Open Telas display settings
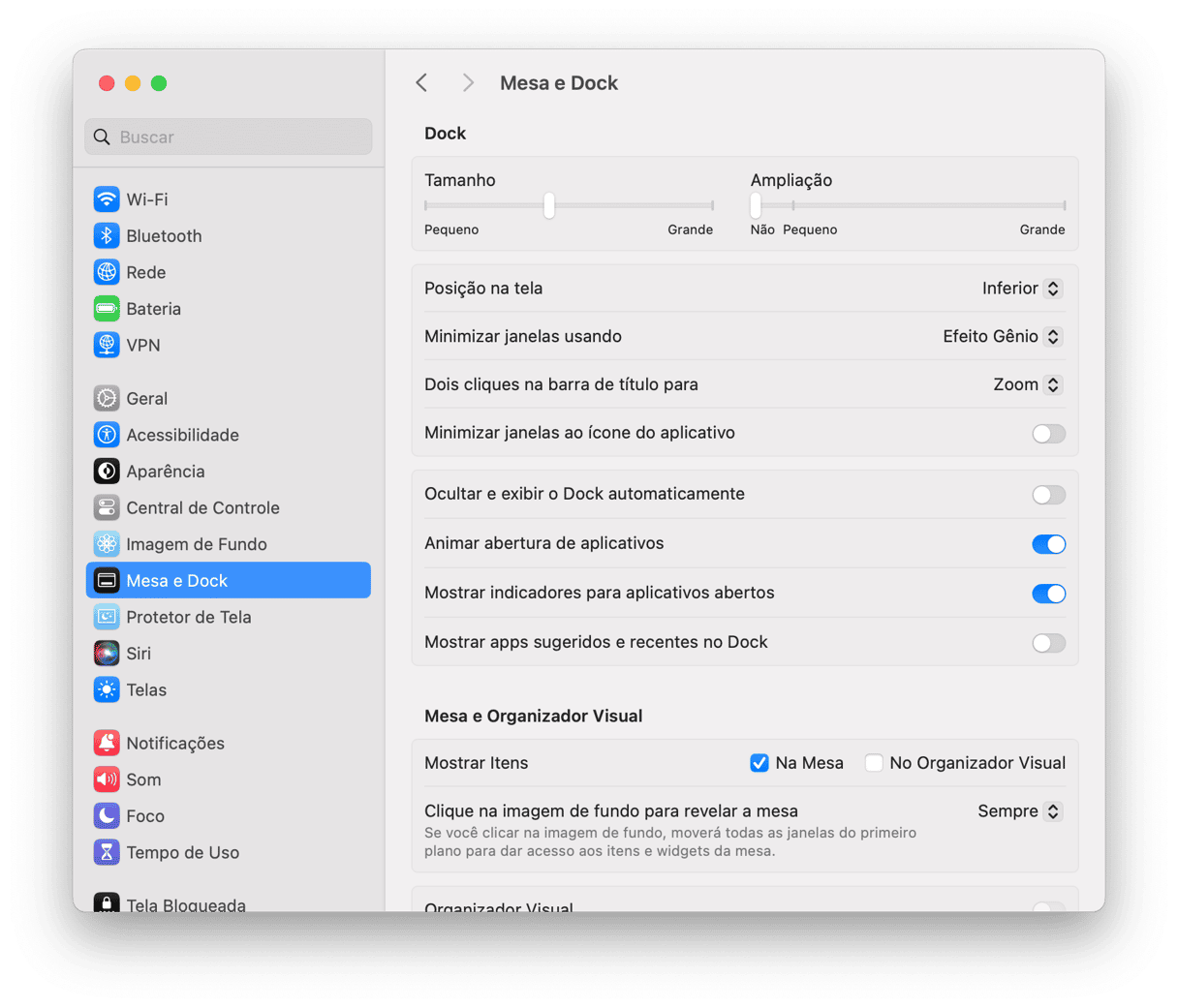 point(229,689)
